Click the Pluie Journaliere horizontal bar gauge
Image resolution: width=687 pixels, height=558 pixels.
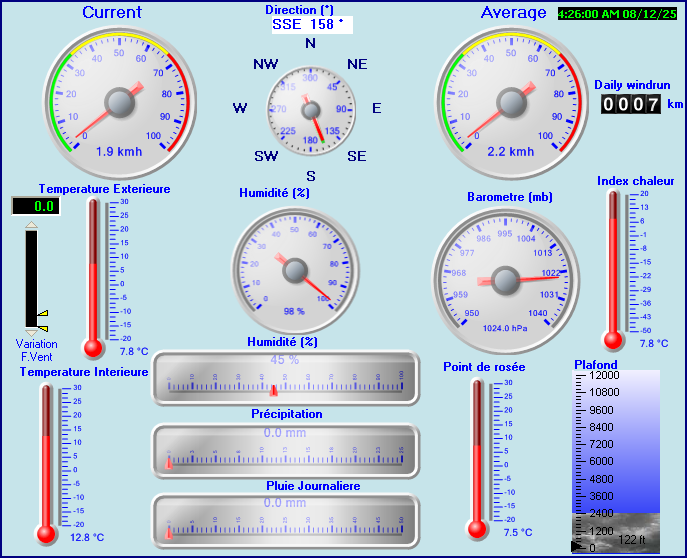pos(285,520)
